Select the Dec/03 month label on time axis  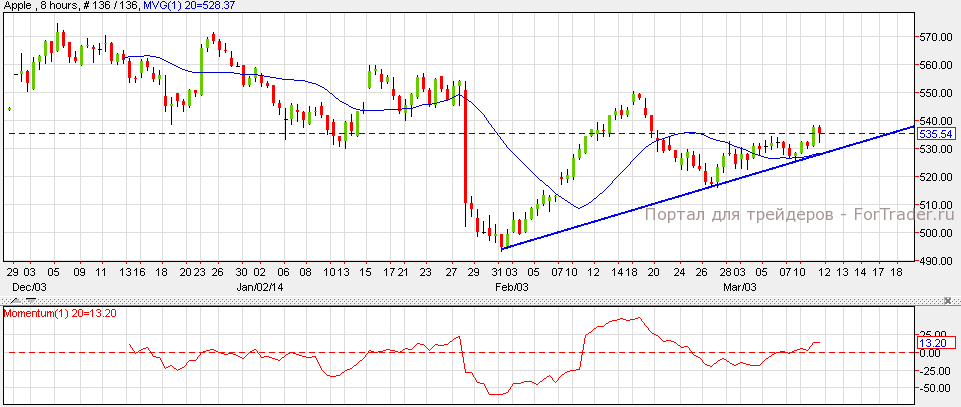click(22, 286)
